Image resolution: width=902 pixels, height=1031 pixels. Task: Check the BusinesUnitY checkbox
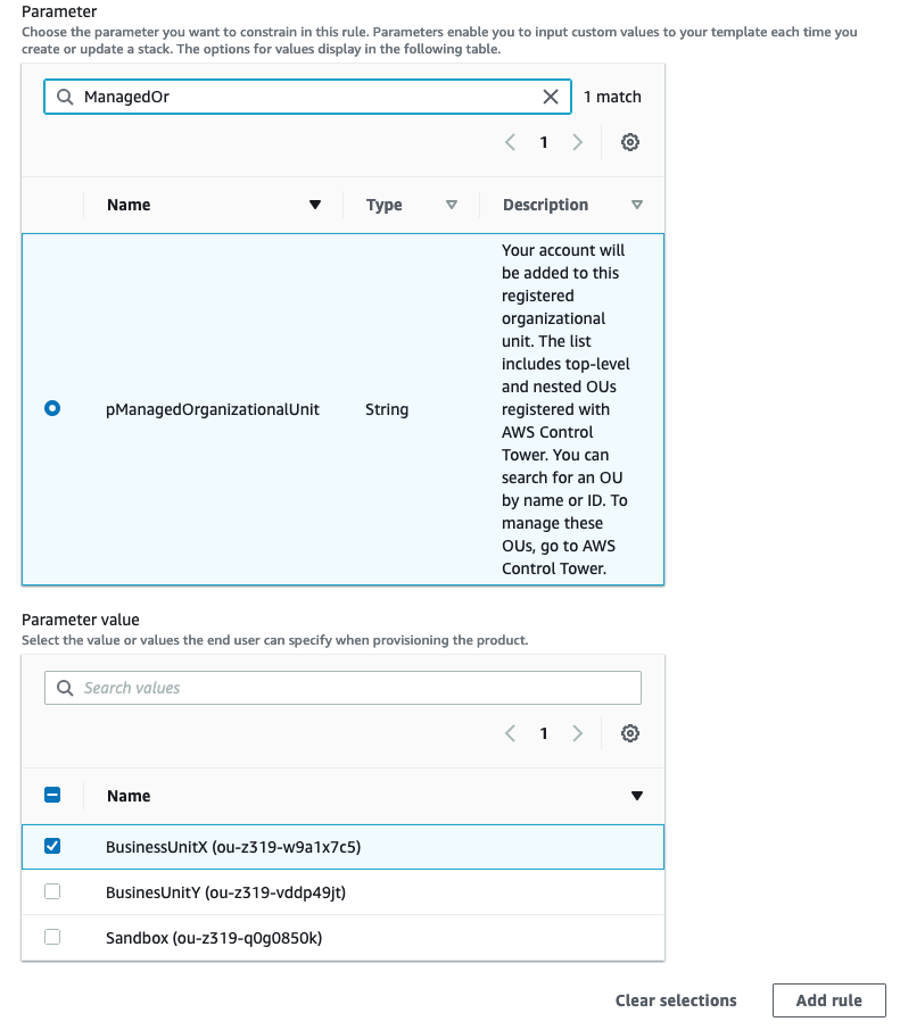click(52, 891)
